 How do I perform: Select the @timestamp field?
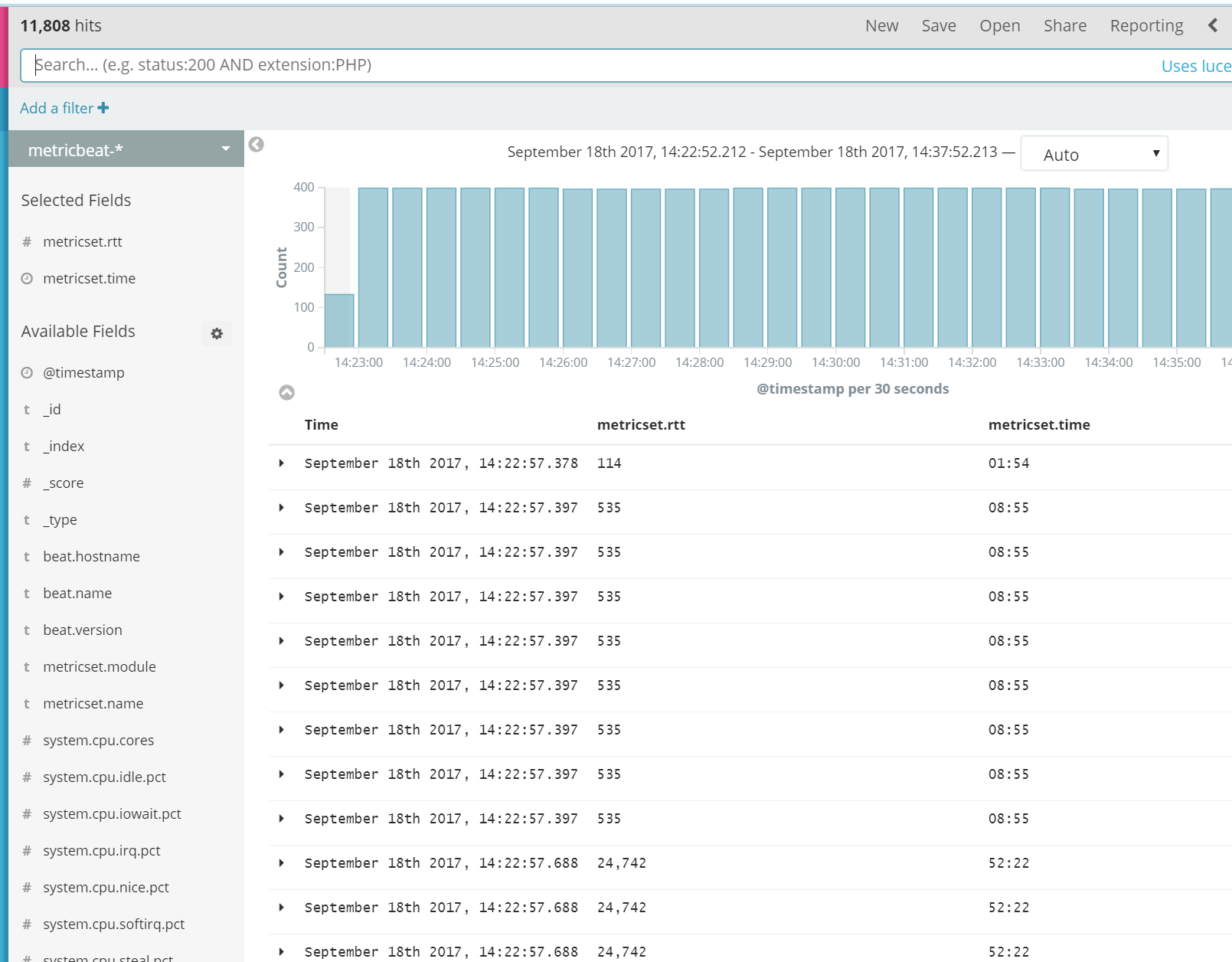click(x=83, y=373)
